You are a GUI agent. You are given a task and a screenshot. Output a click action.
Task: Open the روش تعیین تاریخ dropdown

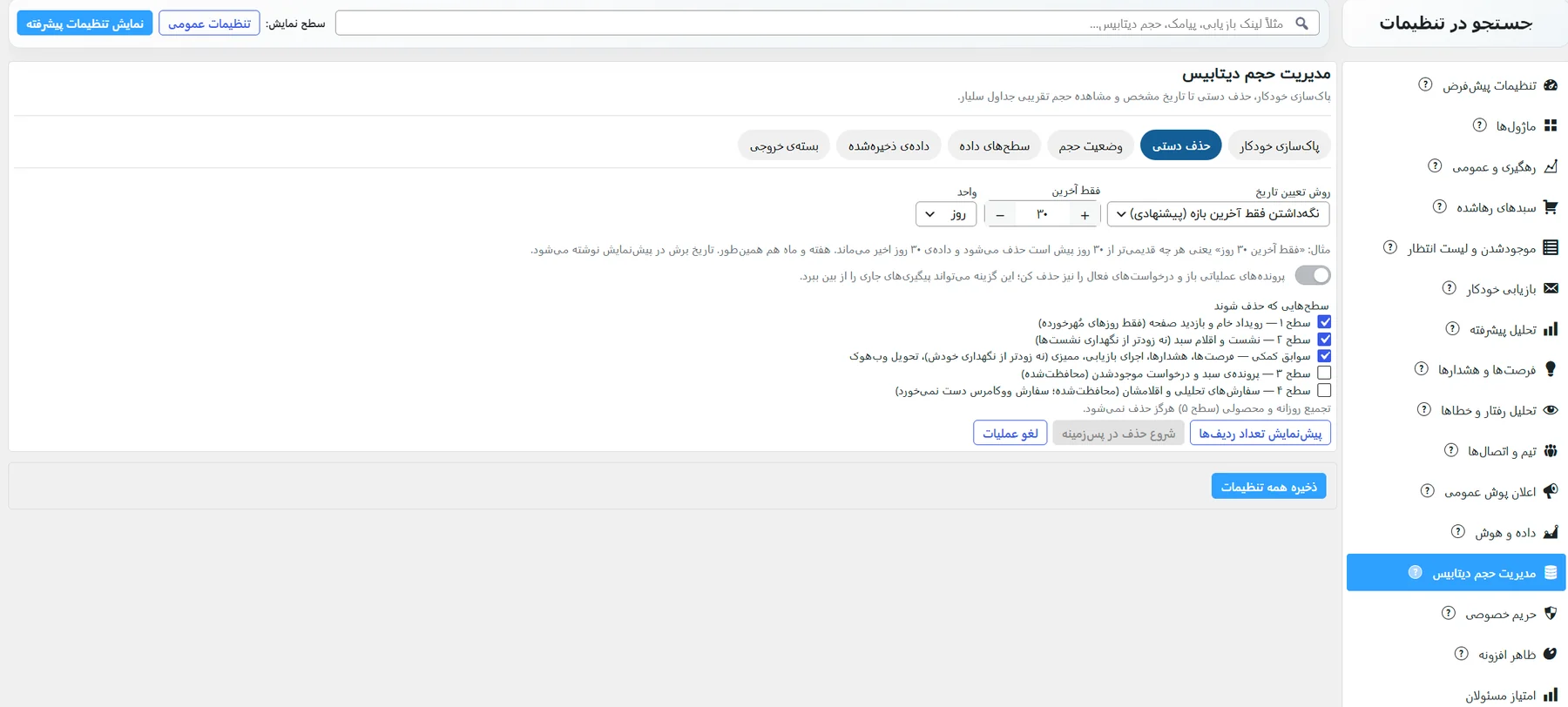(x=1218, y=213)
